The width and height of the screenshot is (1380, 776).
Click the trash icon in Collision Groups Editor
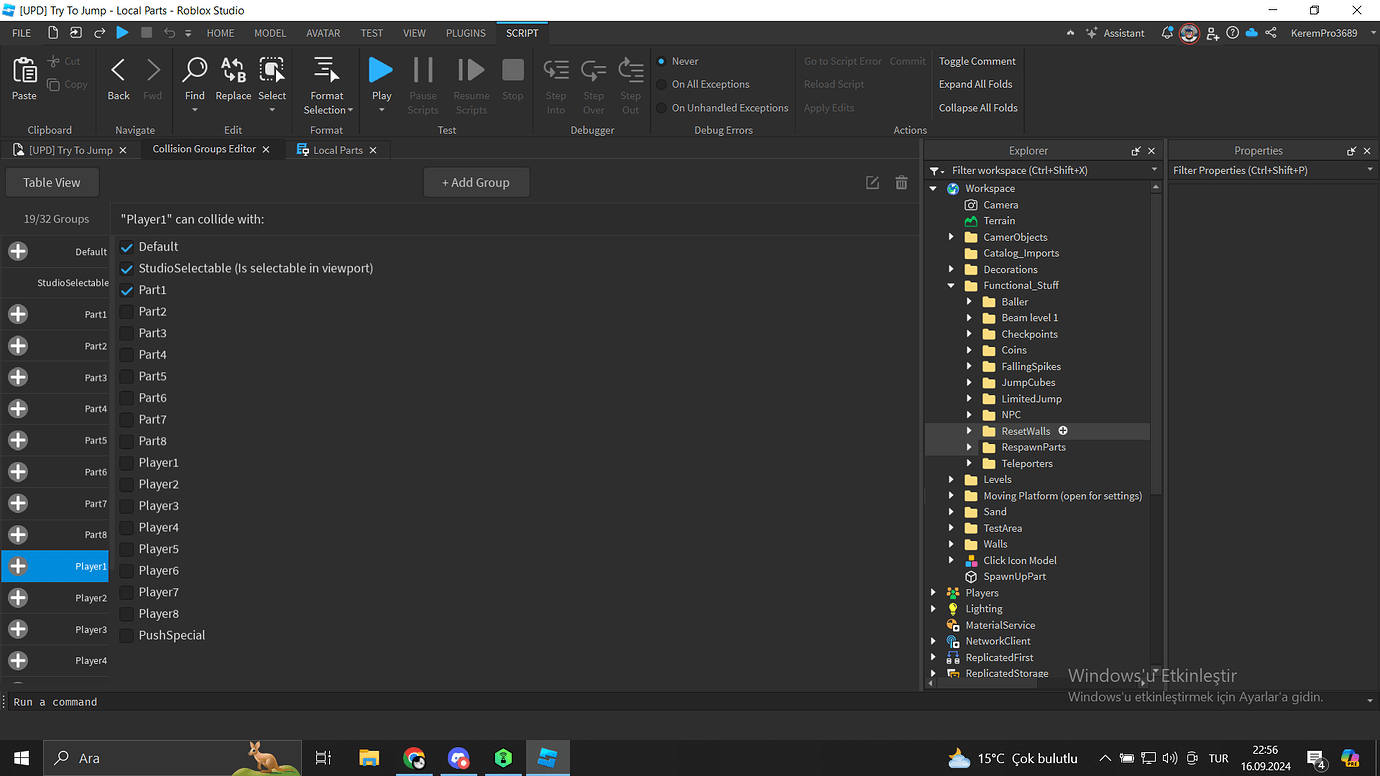(901, 182)
